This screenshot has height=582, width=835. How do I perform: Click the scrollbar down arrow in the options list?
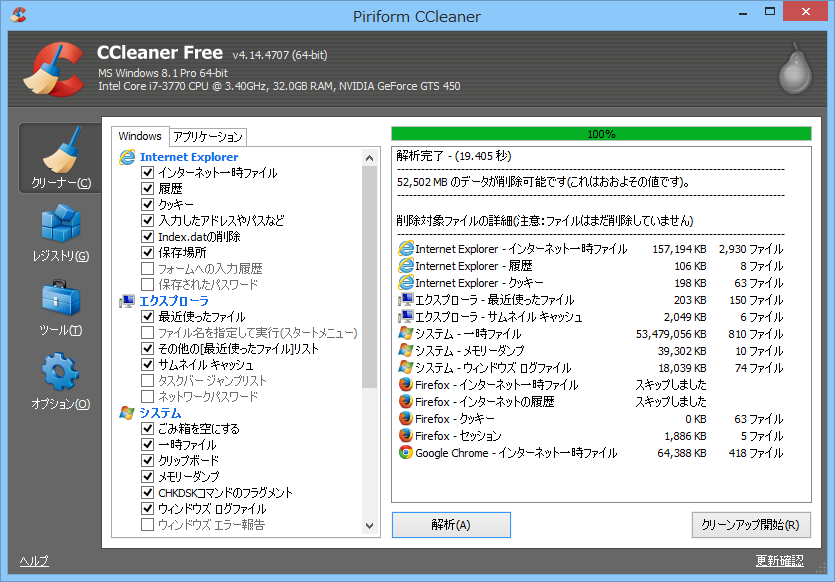(x=369, y=525)
